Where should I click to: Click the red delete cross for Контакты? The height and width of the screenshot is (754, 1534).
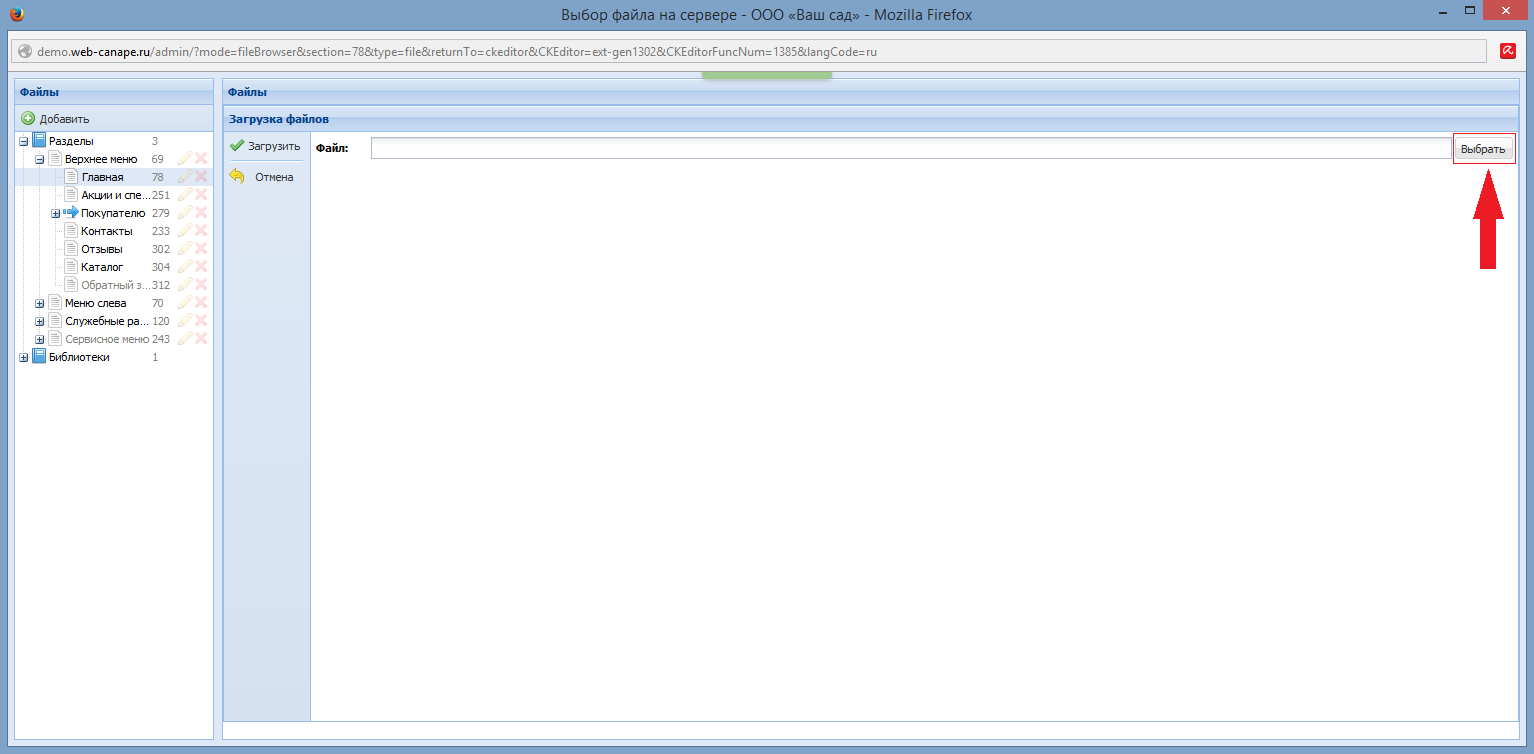201,231
